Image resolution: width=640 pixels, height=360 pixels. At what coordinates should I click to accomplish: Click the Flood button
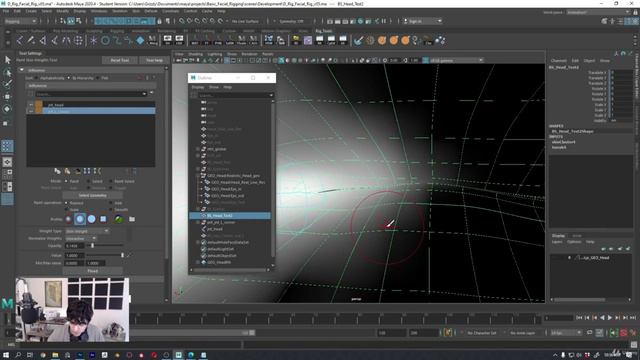[93, 271]
